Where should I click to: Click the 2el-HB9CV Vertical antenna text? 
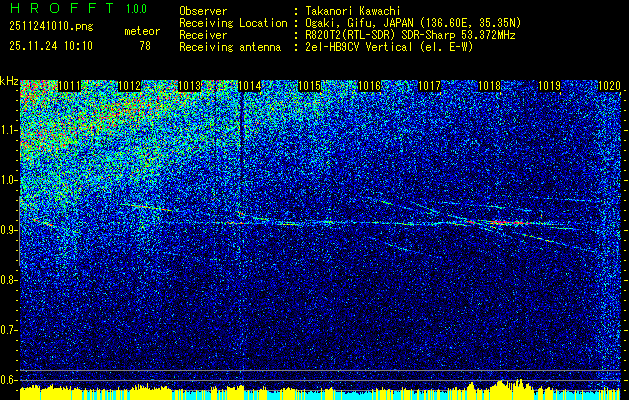pos(389,47)
